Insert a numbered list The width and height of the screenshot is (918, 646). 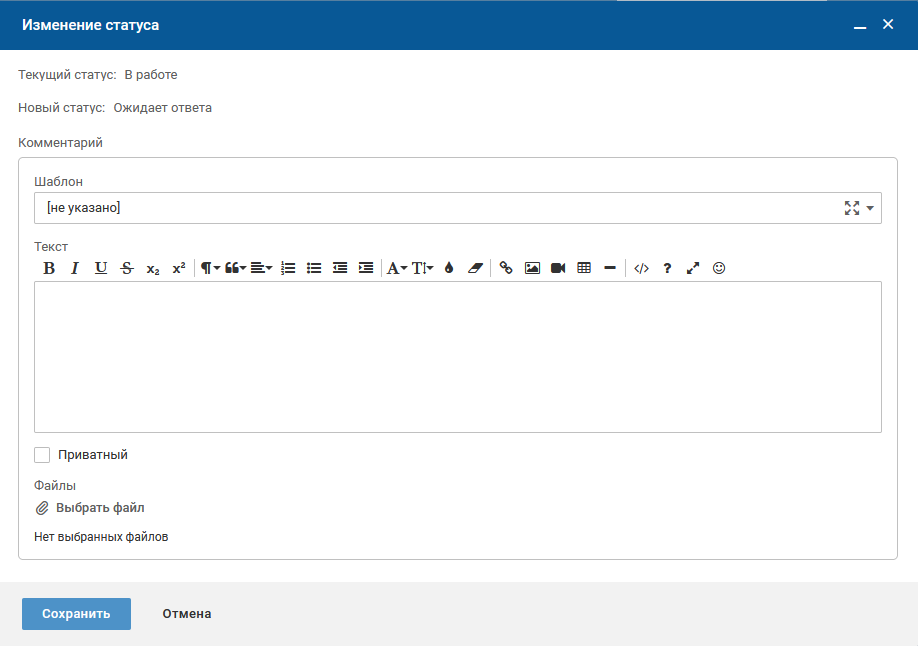click(288, 268)
